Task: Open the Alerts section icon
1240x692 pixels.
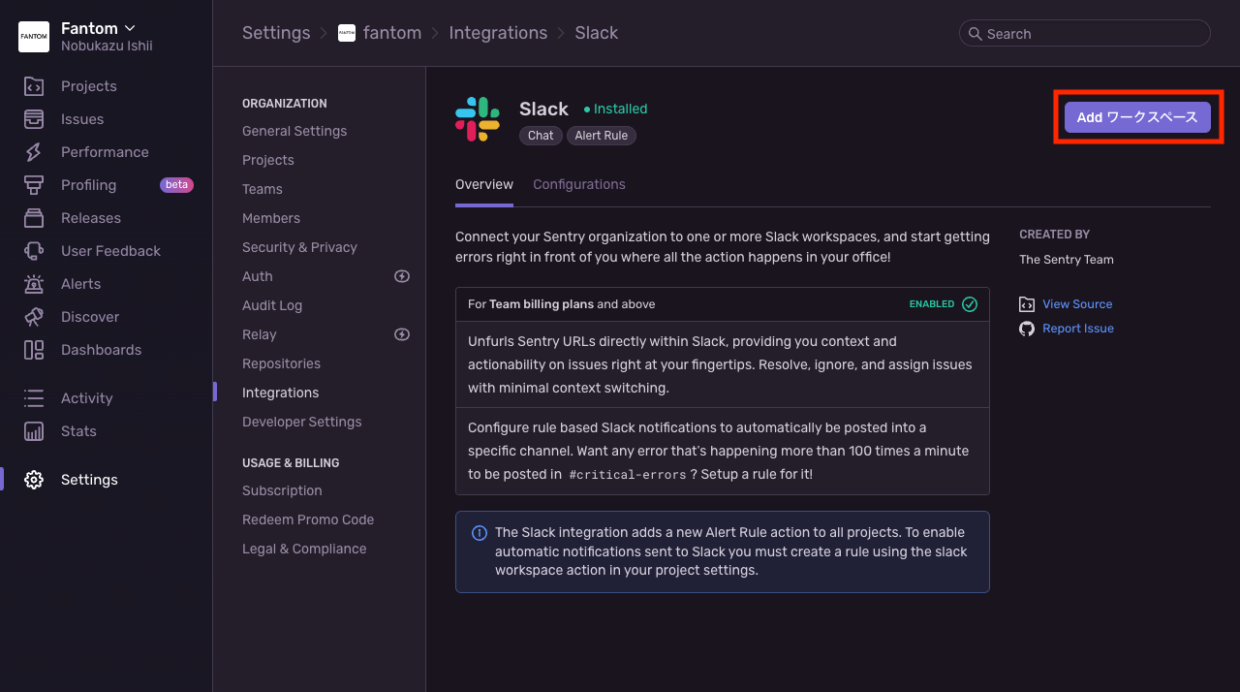Action: [x=34, y=283]
